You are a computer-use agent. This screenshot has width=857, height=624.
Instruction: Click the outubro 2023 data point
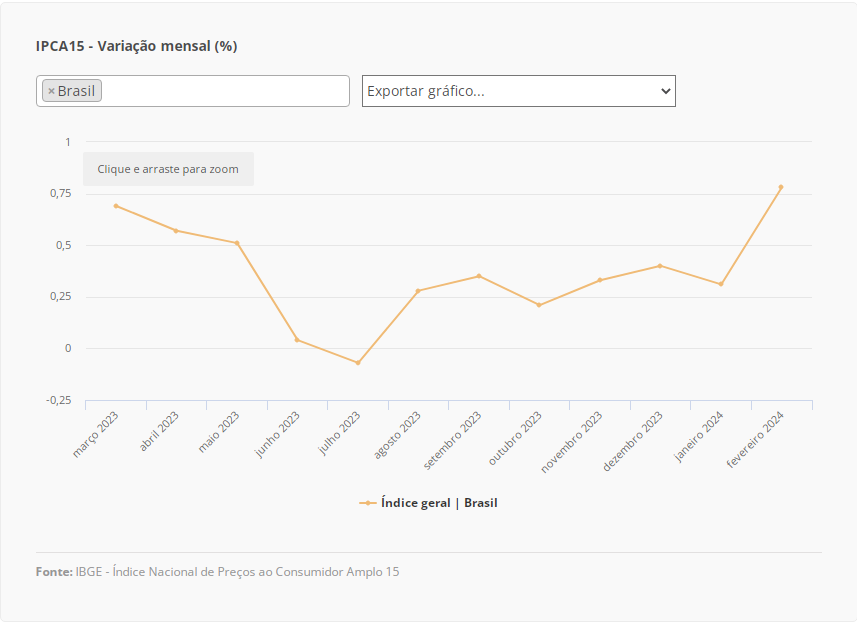point(539,305)
